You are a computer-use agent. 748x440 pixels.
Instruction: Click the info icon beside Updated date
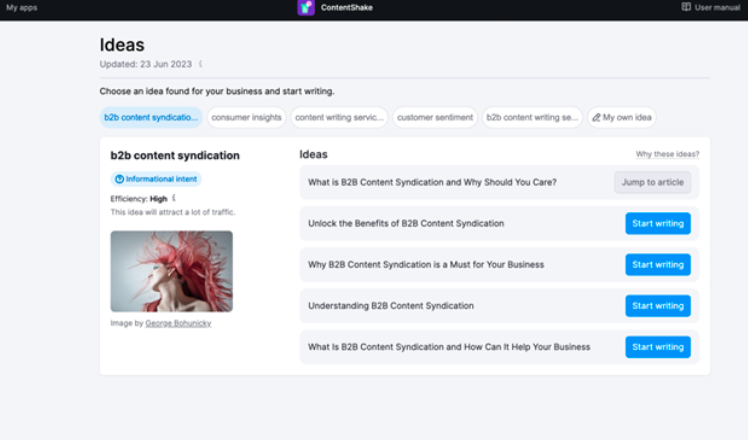coord(200,64)
